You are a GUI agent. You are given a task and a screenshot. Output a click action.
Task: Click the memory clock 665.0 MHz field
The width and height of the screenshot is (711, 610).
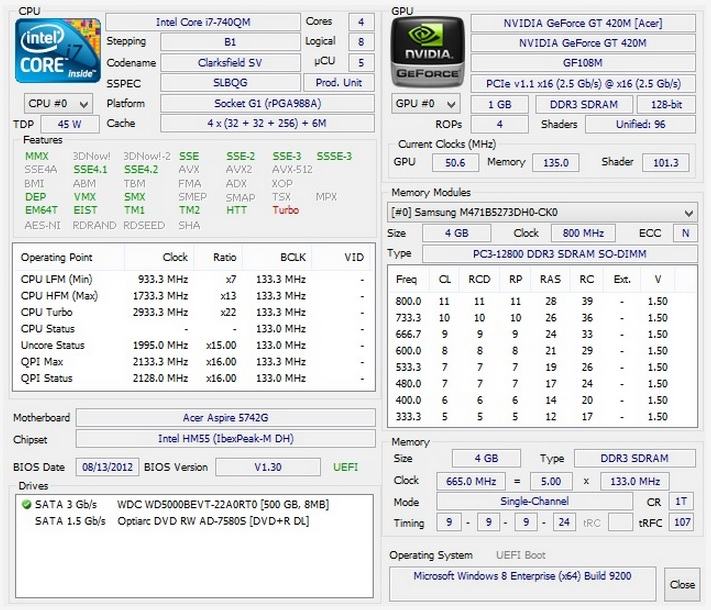pos(471,481)
